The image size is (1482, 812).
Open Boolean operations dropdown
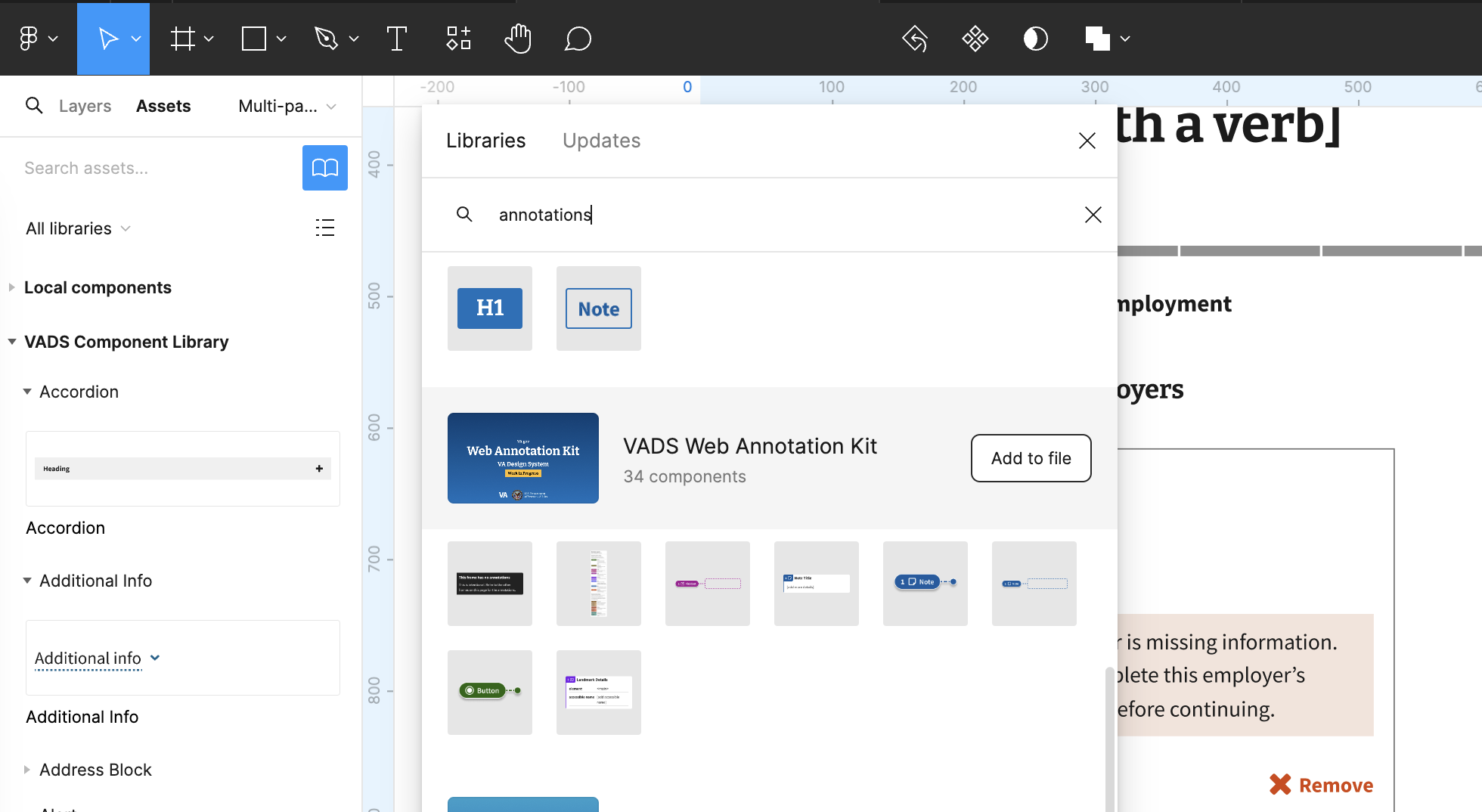coord(1125,39)
